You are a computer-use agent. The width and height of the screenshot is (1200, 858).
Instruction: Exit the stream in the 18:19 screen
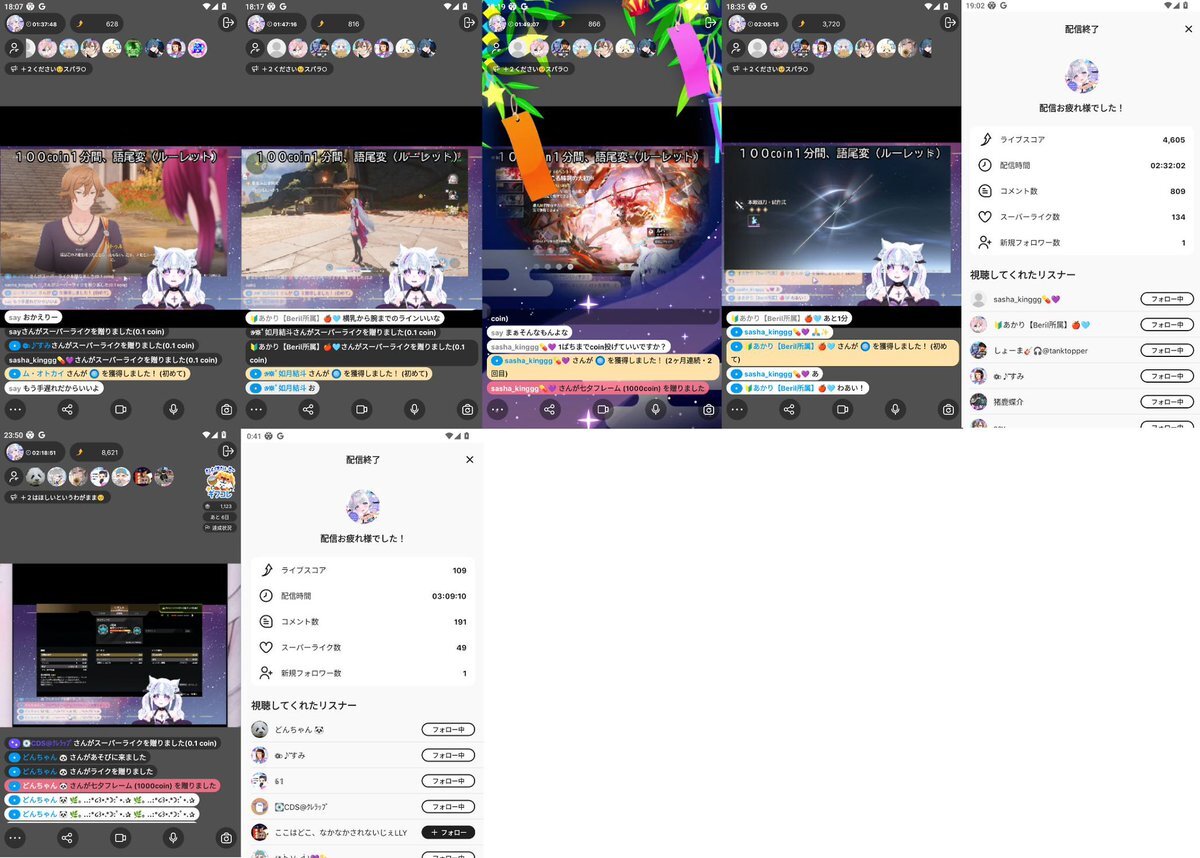709,23
